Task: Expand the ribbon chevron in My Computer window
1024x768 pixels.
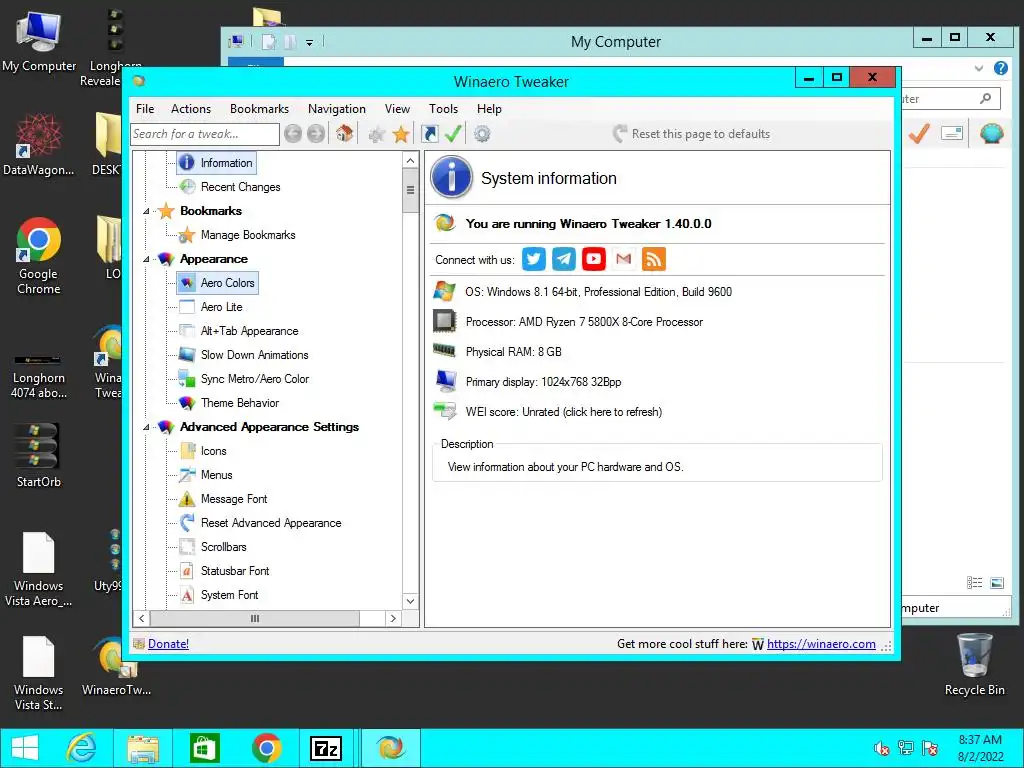Action: pyautogui.click(x=978, y=68)
